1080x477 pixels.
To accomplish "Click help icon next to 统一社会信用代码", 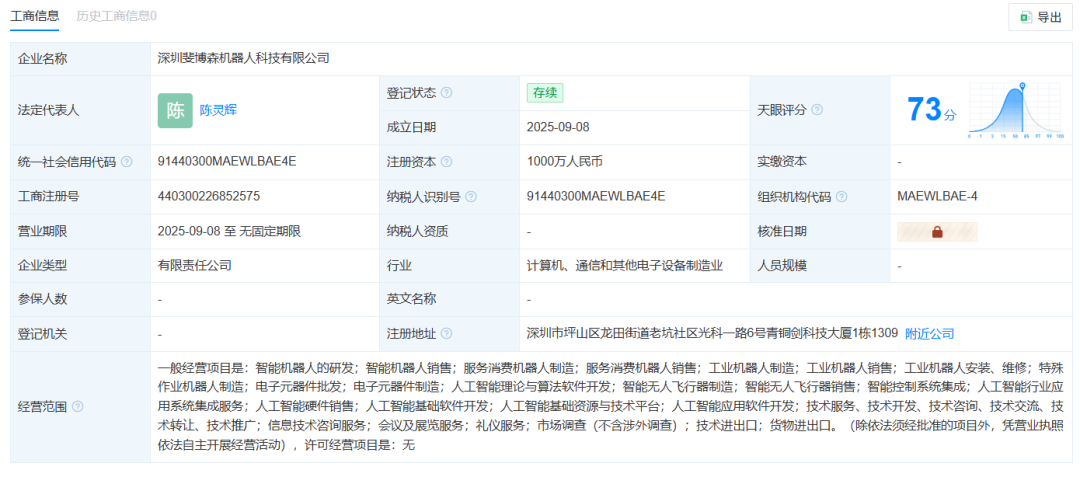I will coord(126,162).
